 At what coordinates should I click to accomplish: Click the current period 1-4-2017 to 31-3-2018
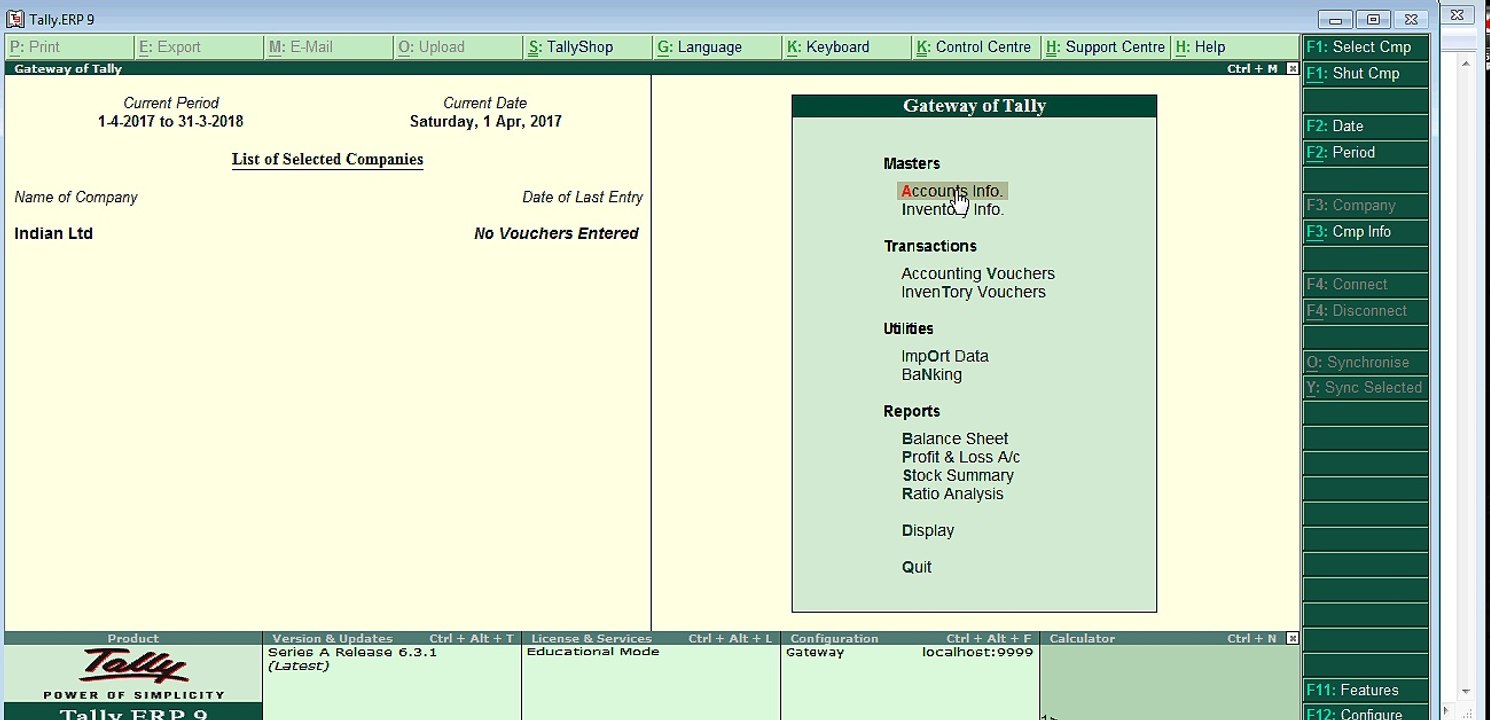(x=171, y=122)
